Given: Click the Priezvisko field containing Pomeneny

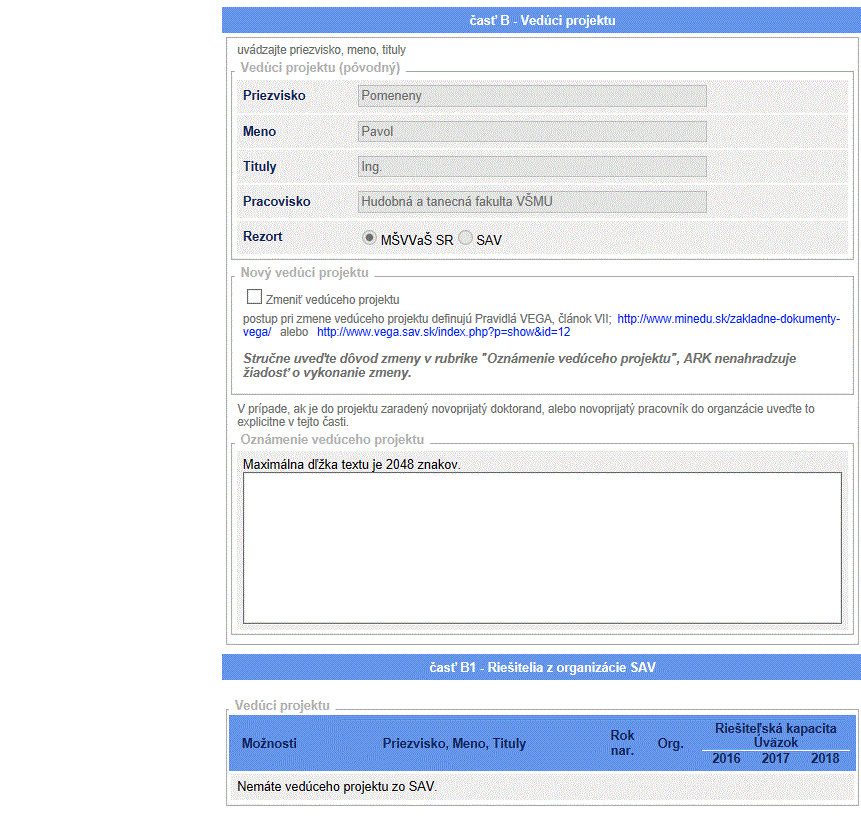Looking at the screenshot, I should pyautogui.click(x=532, y=96).
